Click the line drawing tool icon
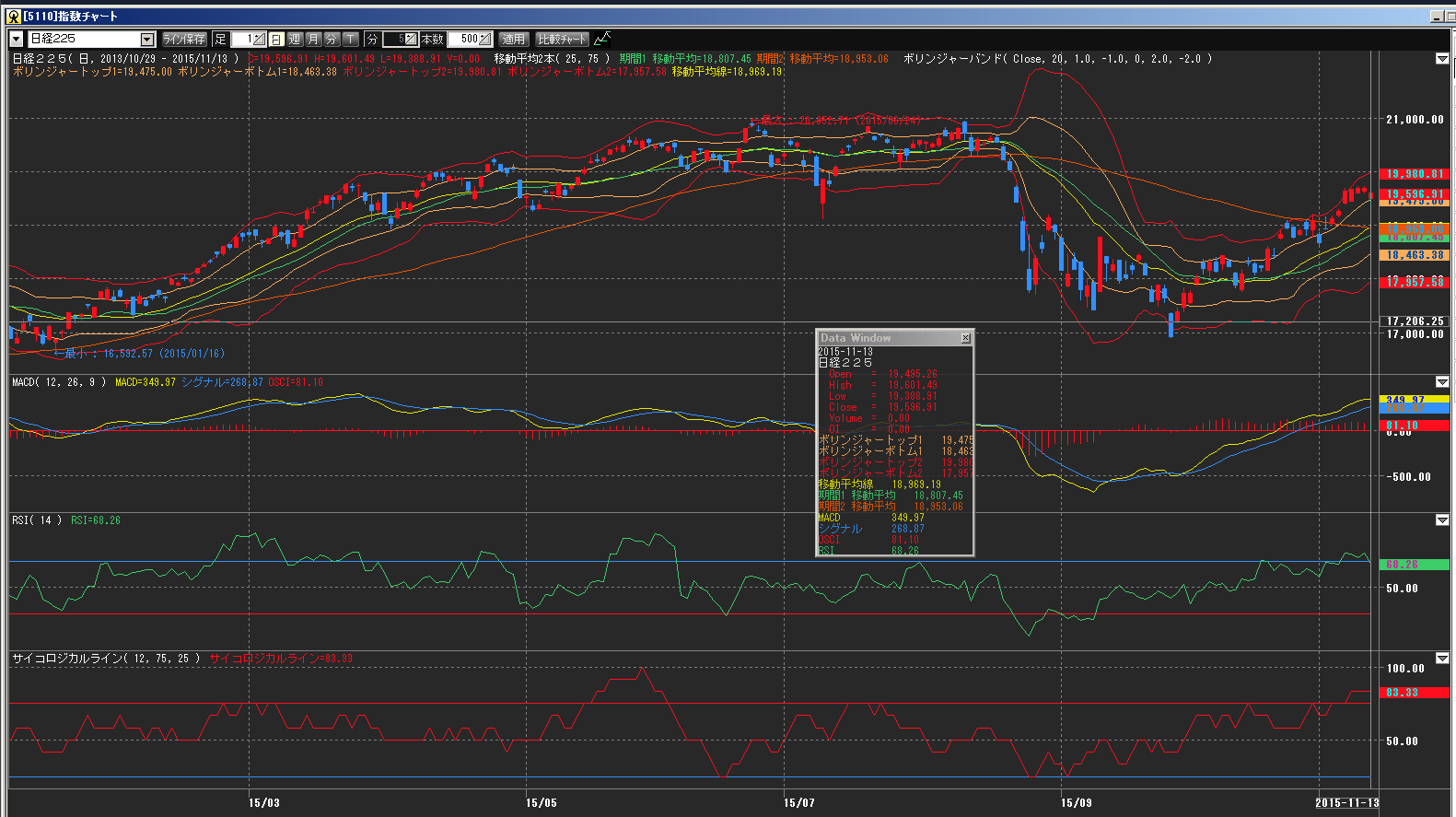Viewport: 1456px width, 817px height. pos(602,39)
